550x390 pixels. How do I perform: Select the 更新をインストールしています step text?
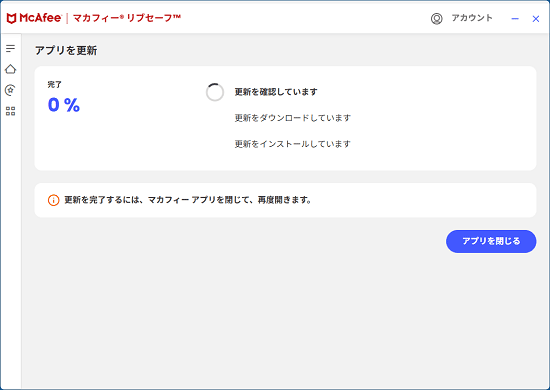[x=293, y=144]
